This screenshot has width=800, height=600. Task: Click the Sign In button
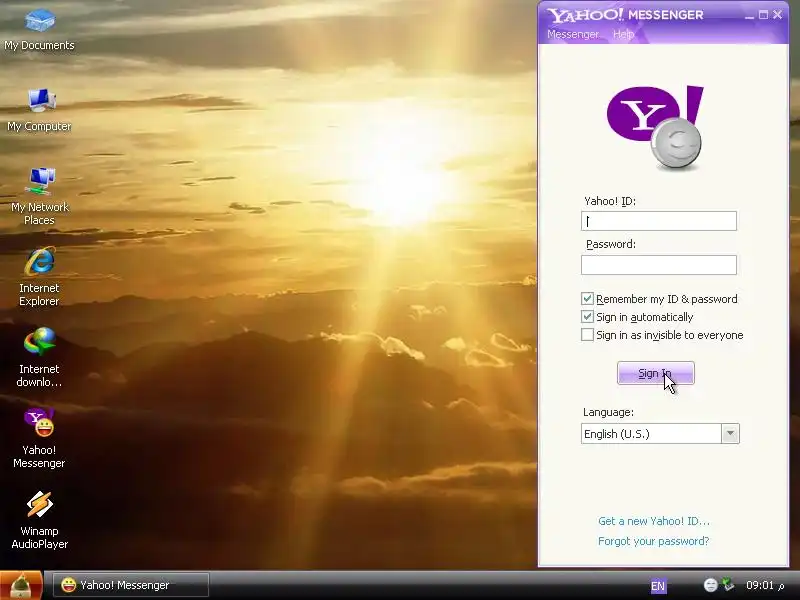click(656, 373)
